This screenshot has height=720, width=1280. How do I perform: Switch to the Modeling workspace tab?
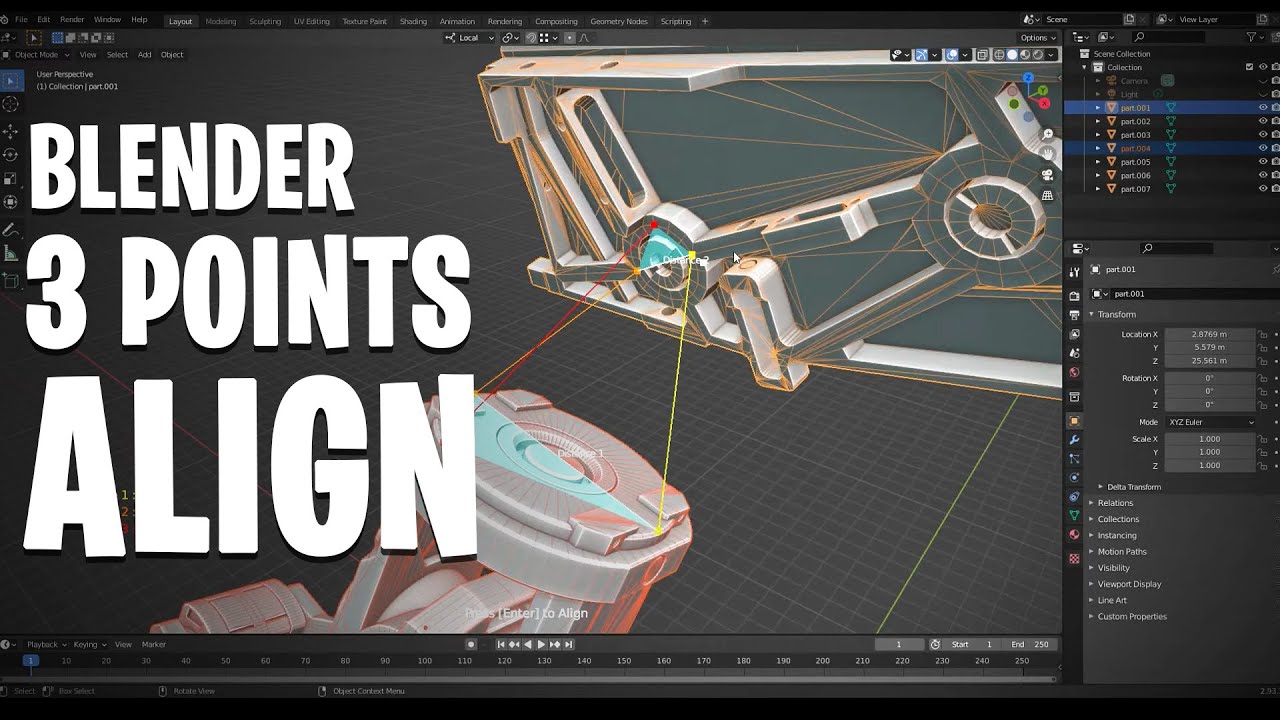(220, 21)
